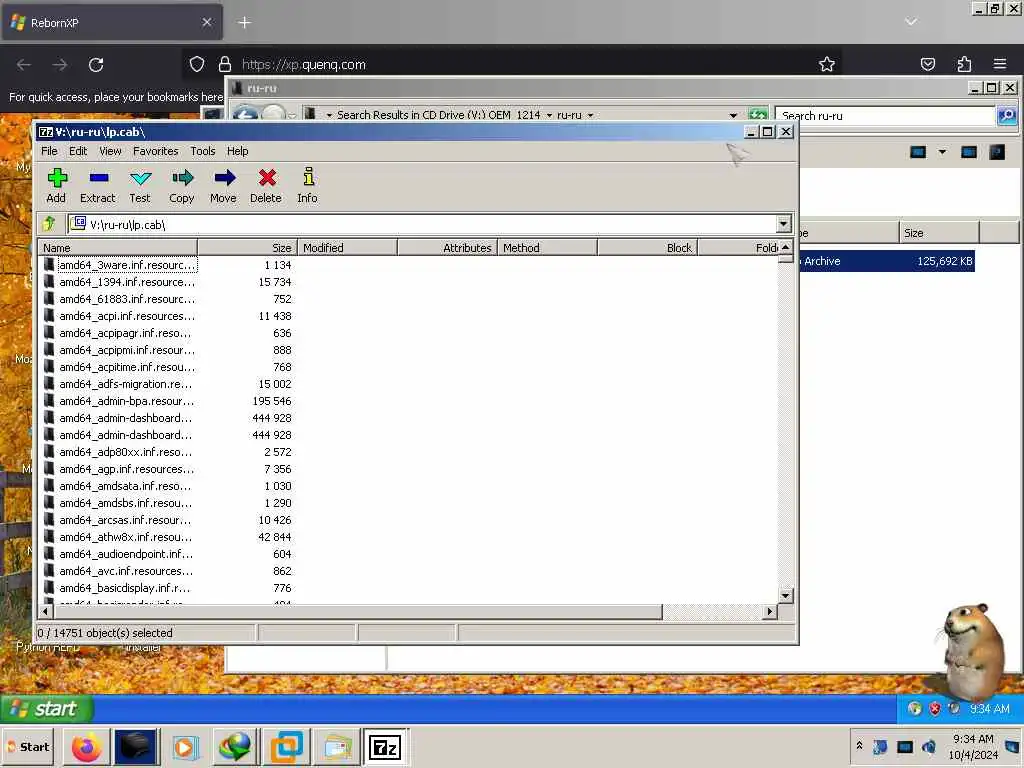This screenshot has height=768, width=1024.
Task: Bookmark this page with star icon
Action: tap(827, 64)
